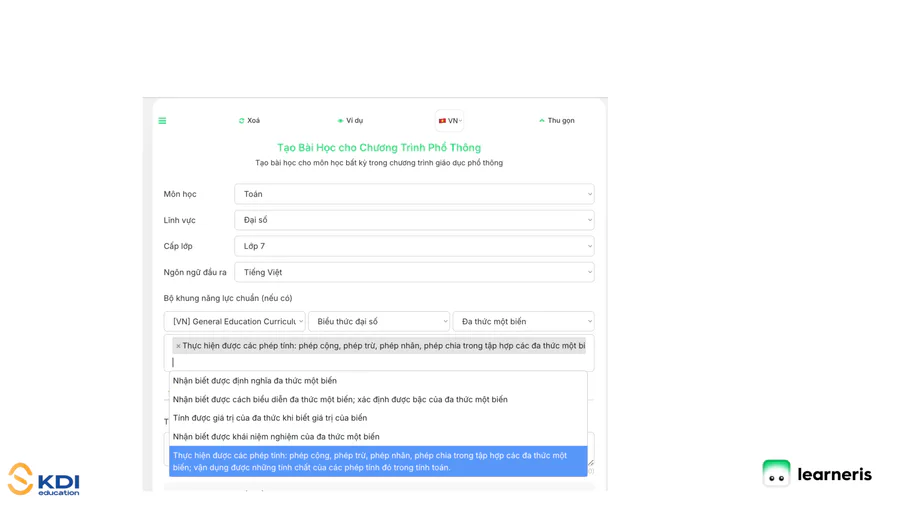The height and width of the screenshot is (506, 900).
Task: Expand the Lĩnh vực dropdown showing Đại số
Action: click(414, 220)
